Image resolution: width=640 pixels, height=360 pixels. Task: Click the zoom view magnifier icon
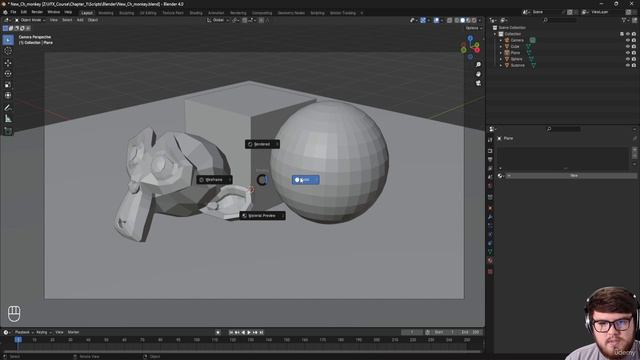[x=478, y=64]
